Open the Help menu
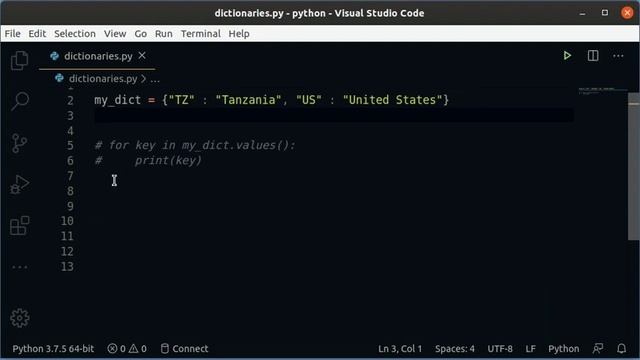 pos(239,33)
